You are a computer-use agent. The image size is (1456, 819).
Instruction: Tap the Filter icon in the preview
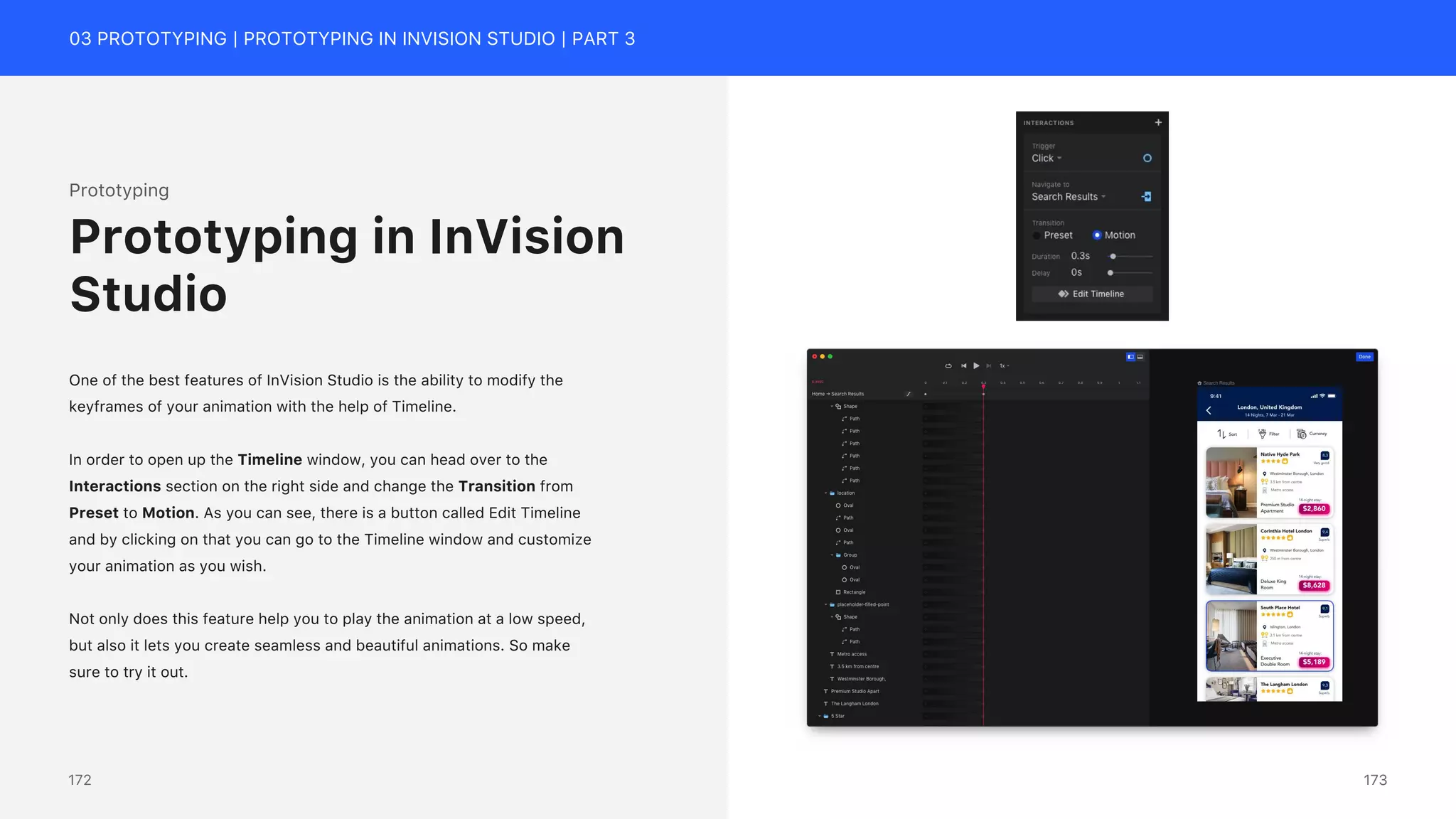1263,434
